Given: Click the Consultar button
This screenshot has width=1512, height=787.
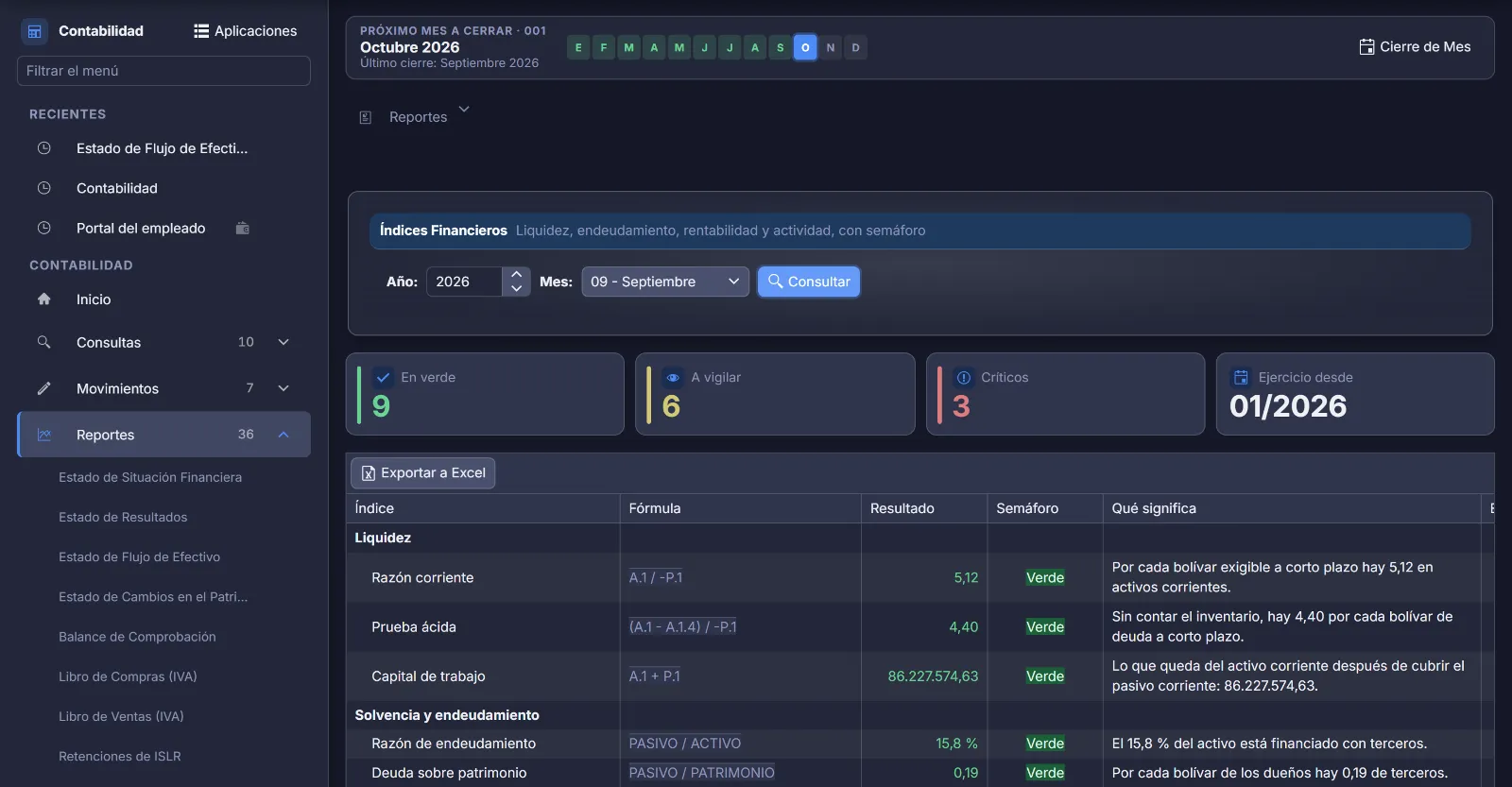Looking at the screenshot, I should [x=809, y=282].
